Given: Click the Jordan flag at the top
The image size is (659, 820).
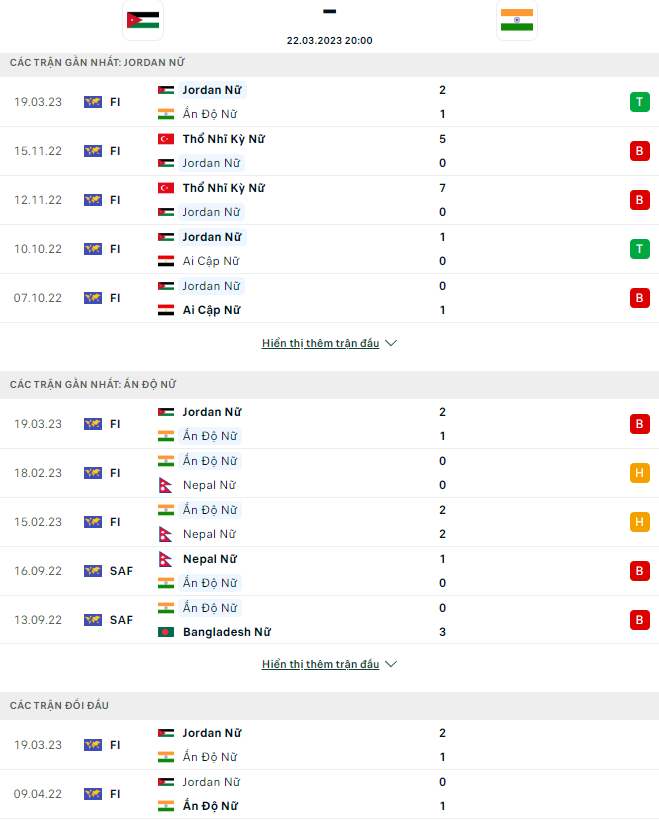Looking at the screenshot, I should 142,18.
